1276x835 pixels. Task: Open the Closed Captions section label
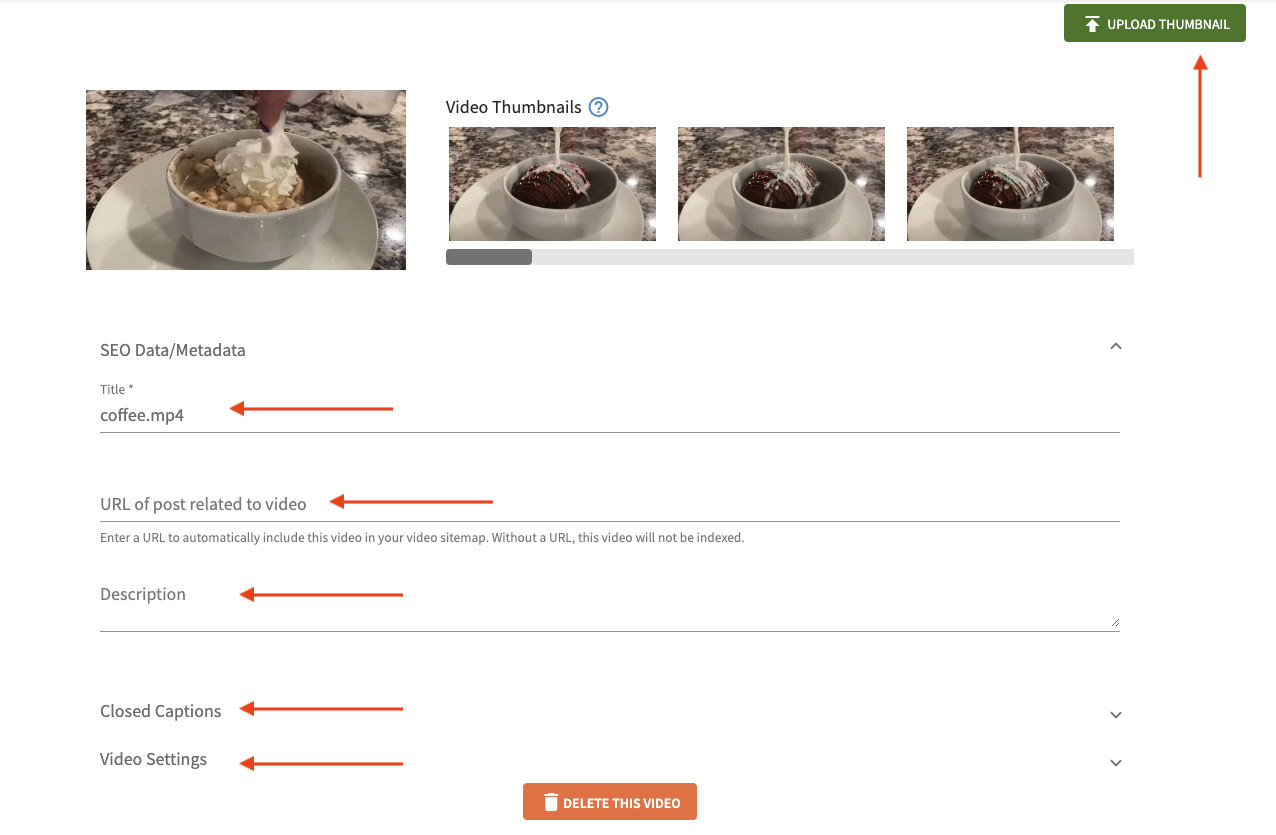[161, 711]
